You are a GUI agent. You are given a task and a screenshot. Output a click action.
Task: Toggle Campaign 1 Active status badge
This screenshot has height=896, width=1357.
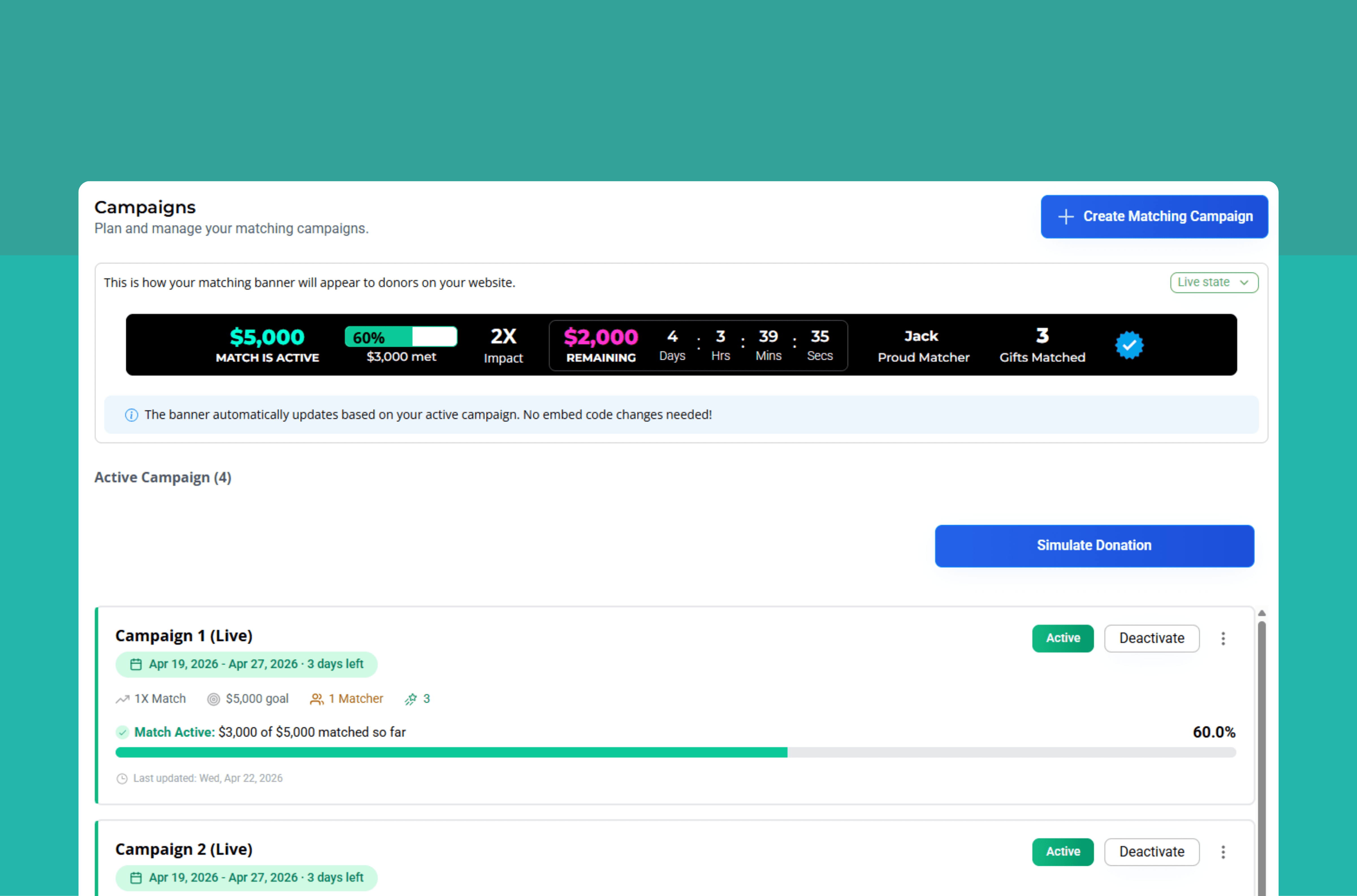1062,638
